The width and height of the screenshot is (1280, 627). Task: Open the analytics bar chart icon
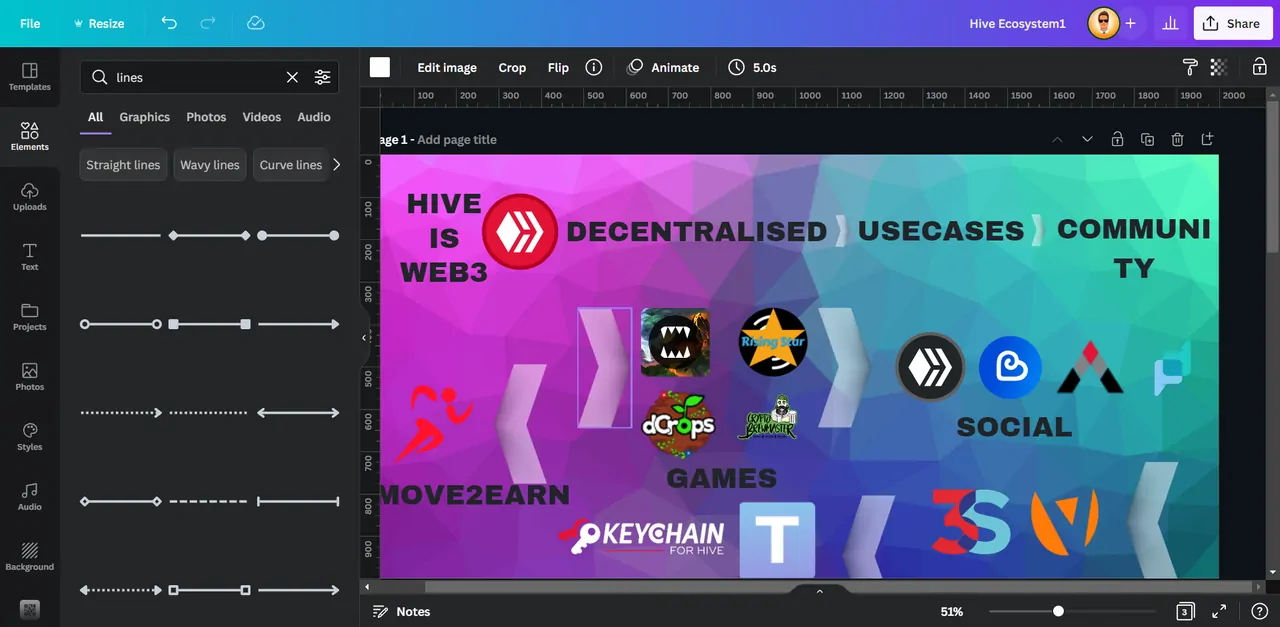pos(1170,23)
